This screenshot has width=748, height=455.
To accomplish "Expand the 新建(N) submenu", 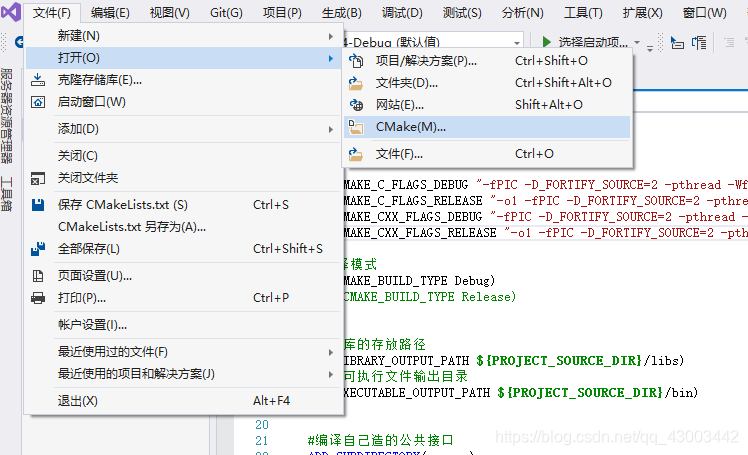I will point(183,36).
